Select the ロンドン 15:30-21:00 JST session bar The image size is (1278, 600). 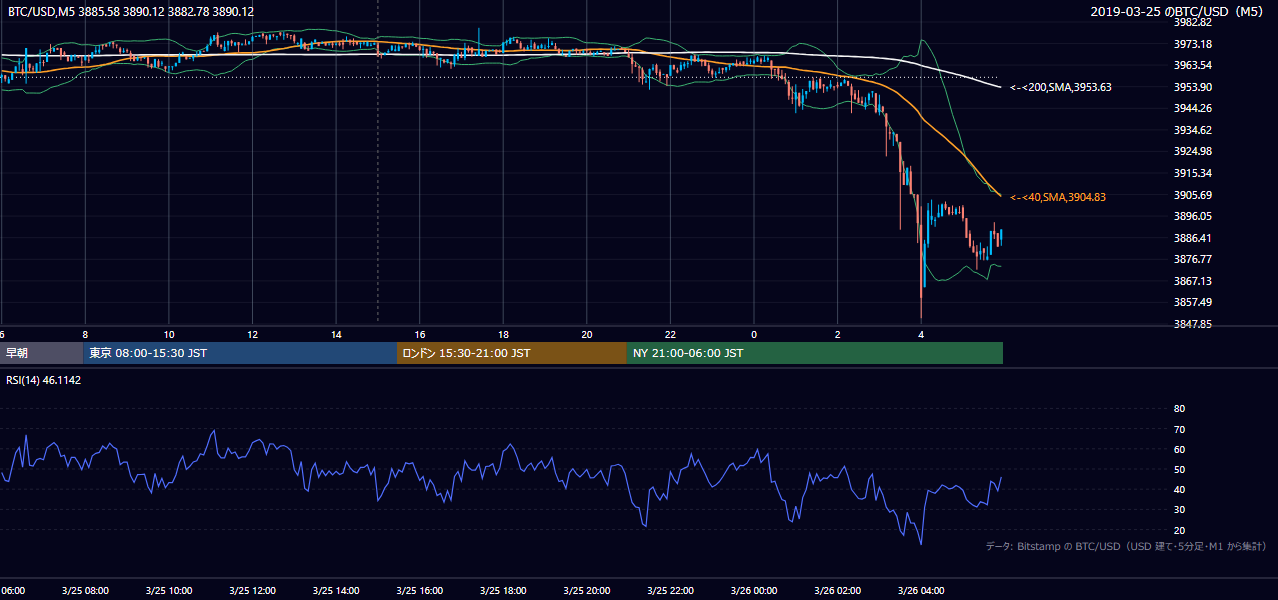point(512,353)
